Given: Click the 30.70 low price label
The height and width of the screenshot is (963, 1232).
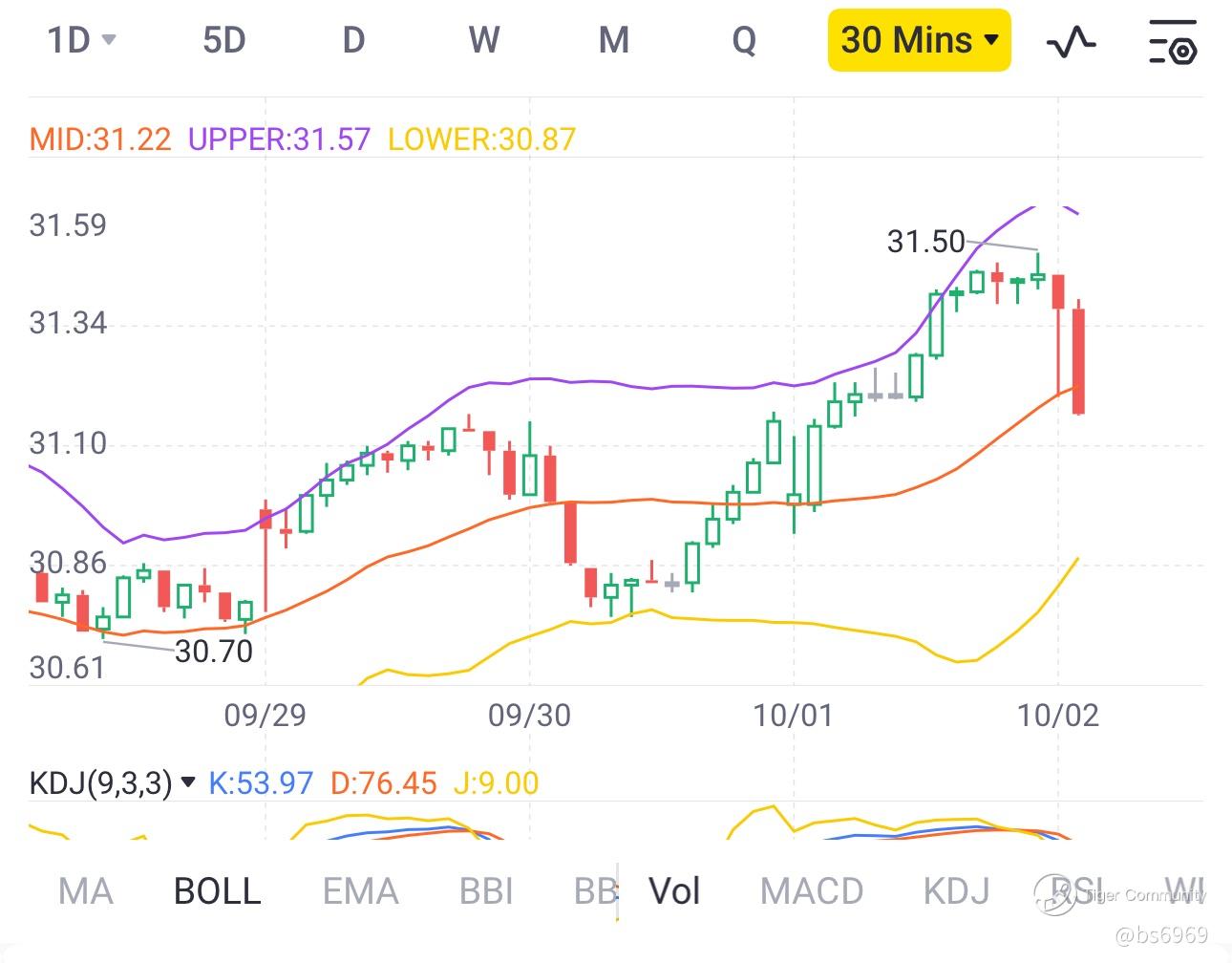Looking at the screenshot, I should (214, 652).
